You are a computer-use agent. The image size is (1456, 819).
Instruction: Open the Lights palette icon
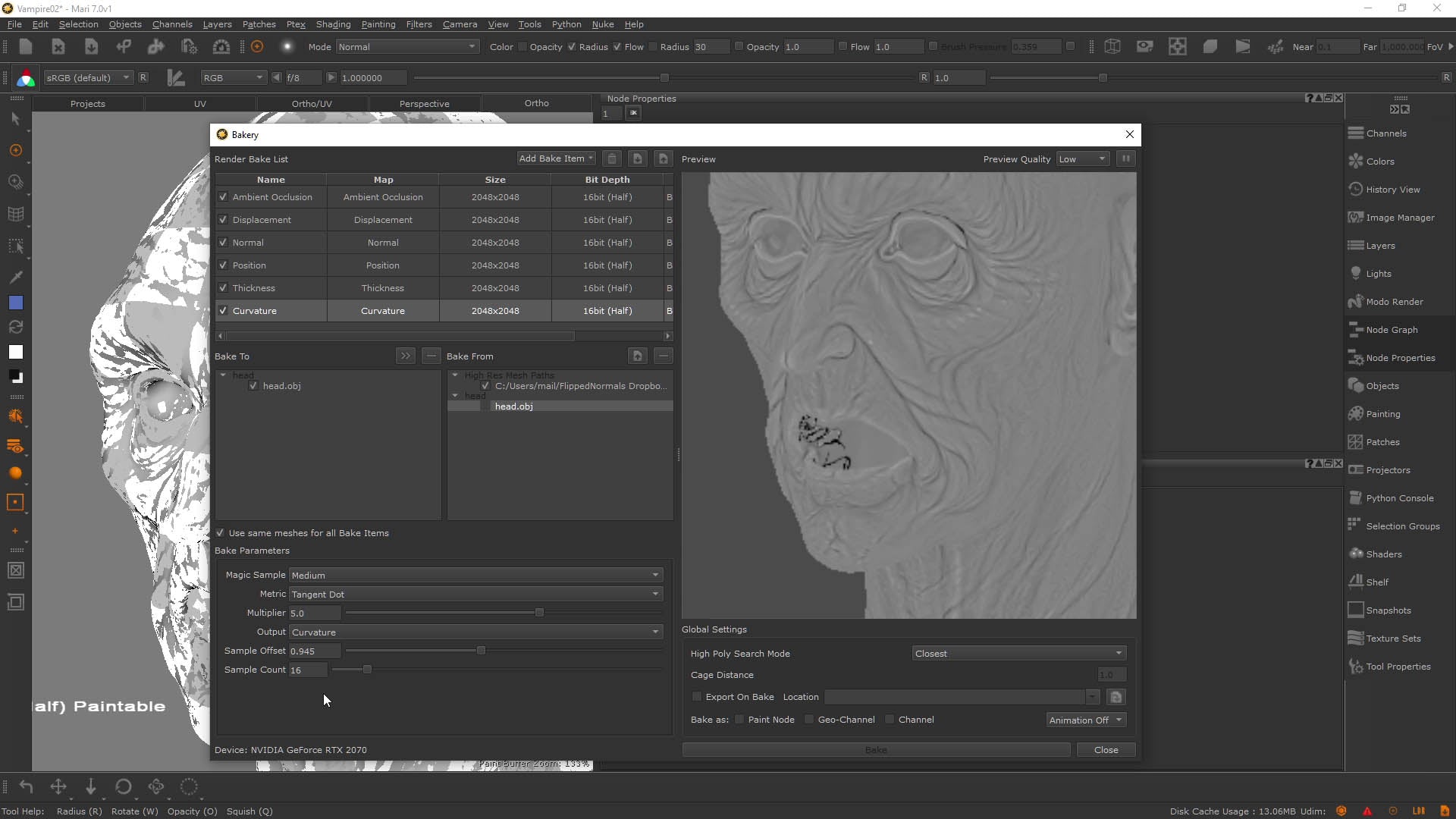coord(1356,274)
